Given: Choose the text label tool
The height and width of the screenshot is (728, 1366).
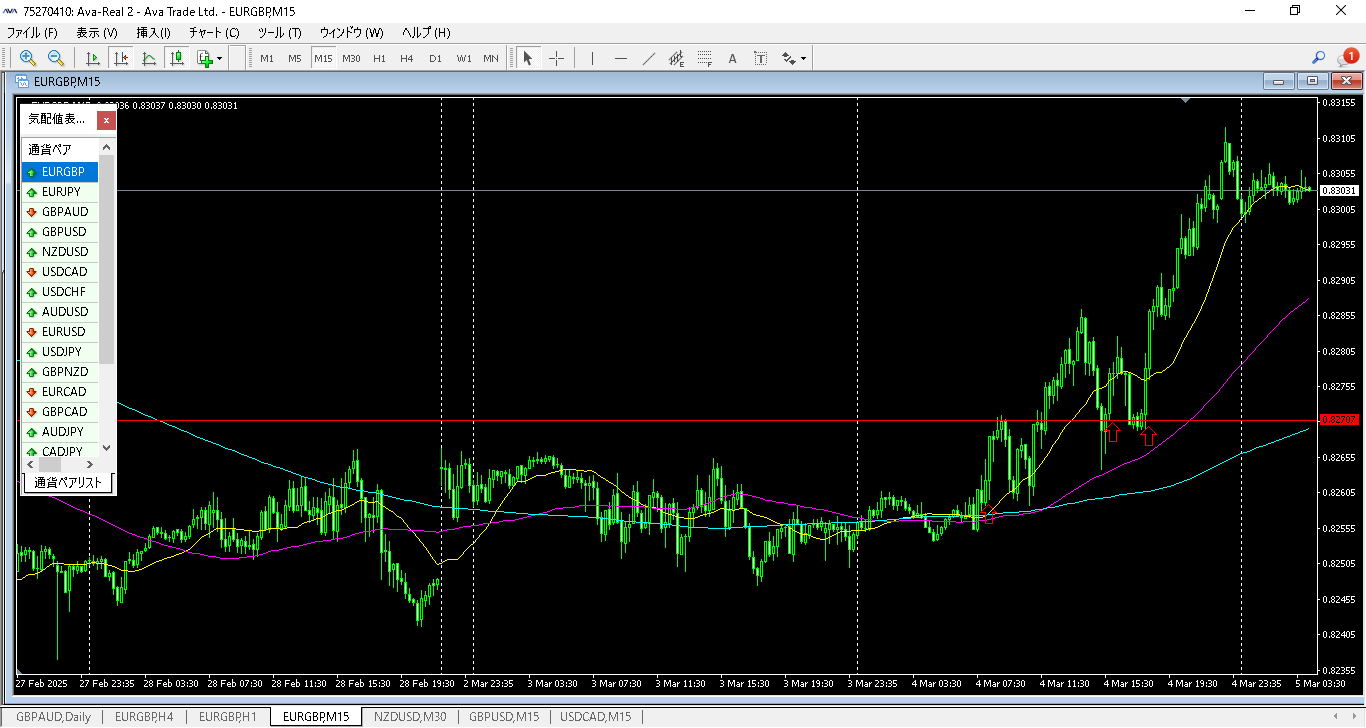Looking at the screenshot, I should pos(760,58).
